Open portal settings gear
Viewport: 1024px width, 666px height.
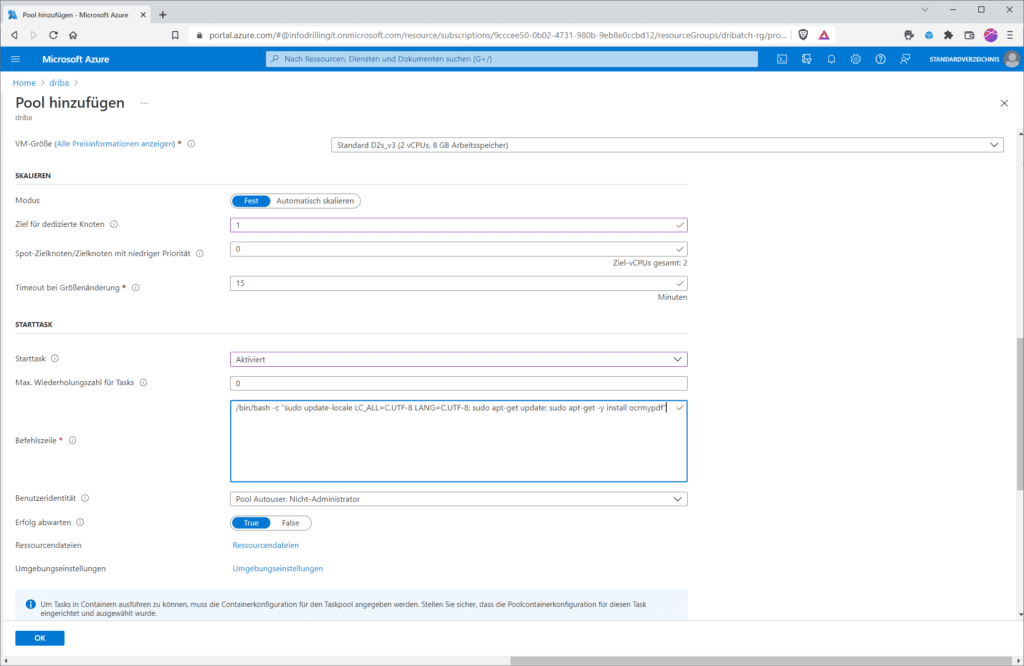point(856,59)
